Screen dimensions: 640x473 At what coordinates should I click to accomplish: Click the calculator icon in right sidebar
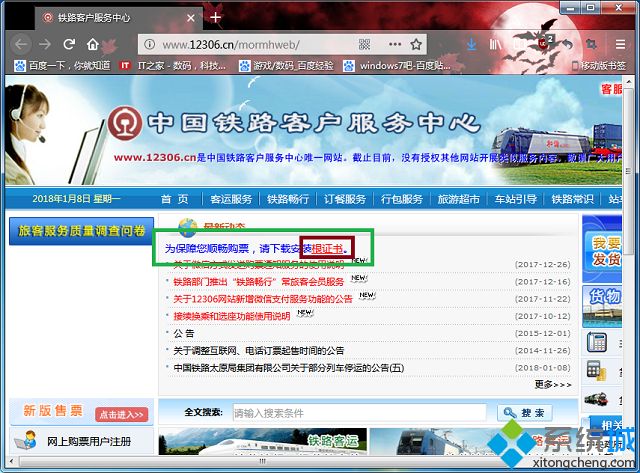pyautogui.click(x=596, y=370)
